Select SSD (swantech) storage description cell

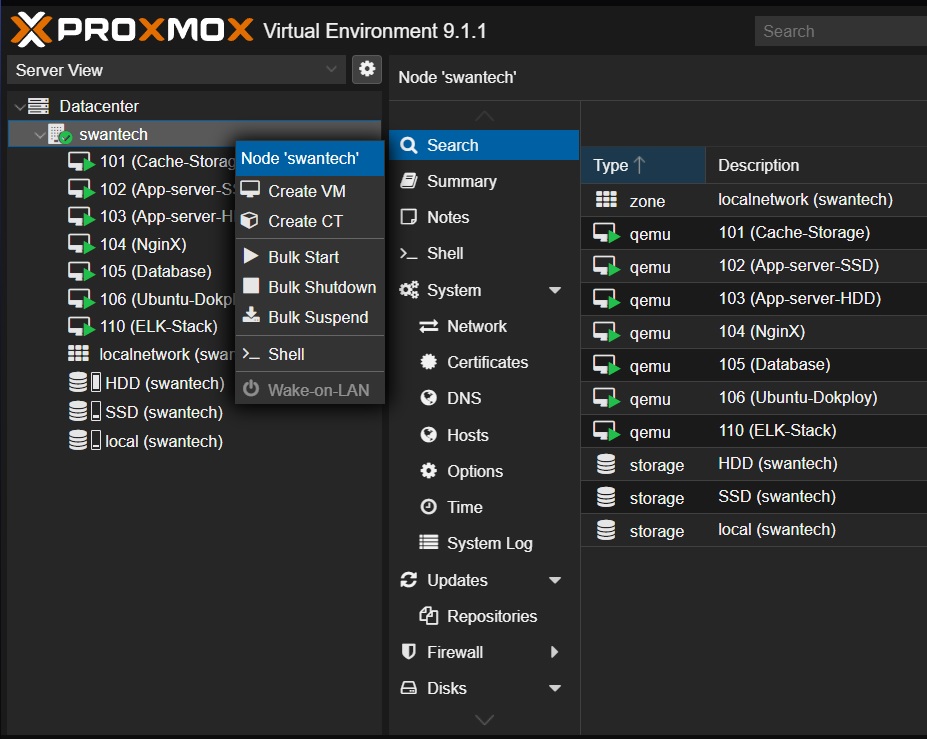click(x=777, y=496)
